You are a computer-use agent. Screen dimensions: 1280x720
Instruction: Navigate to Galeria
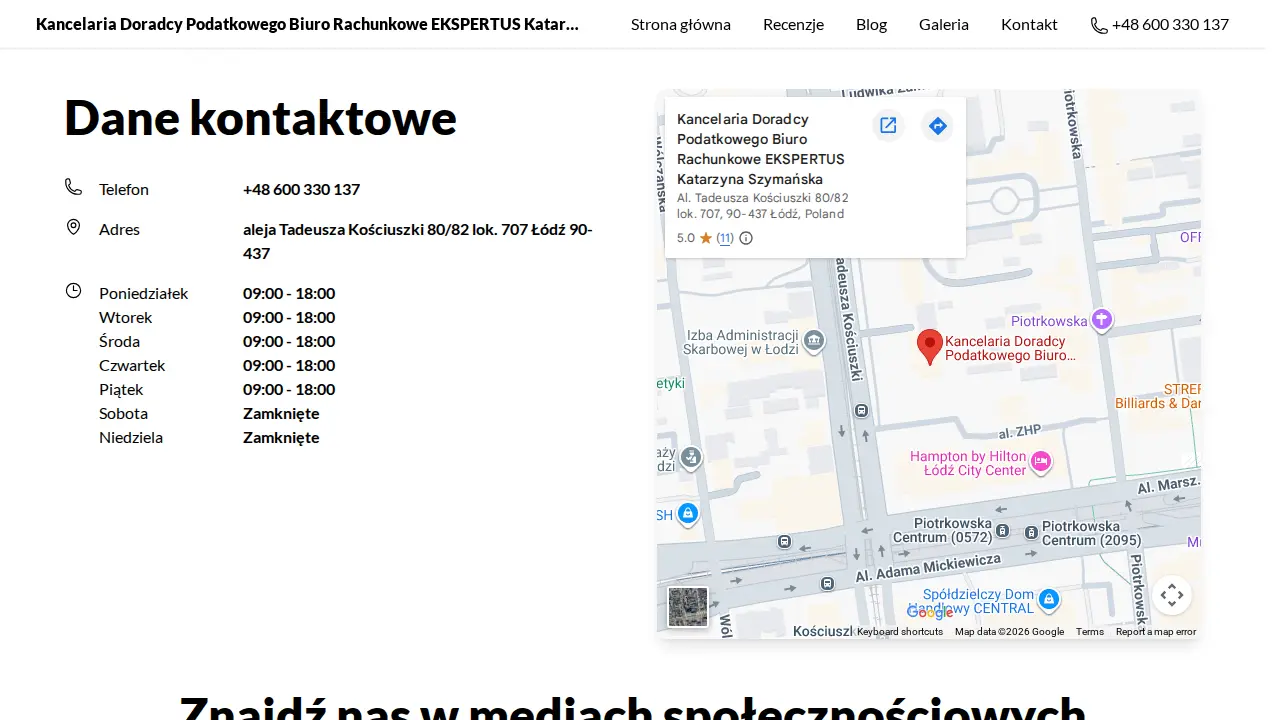point(944,24)
